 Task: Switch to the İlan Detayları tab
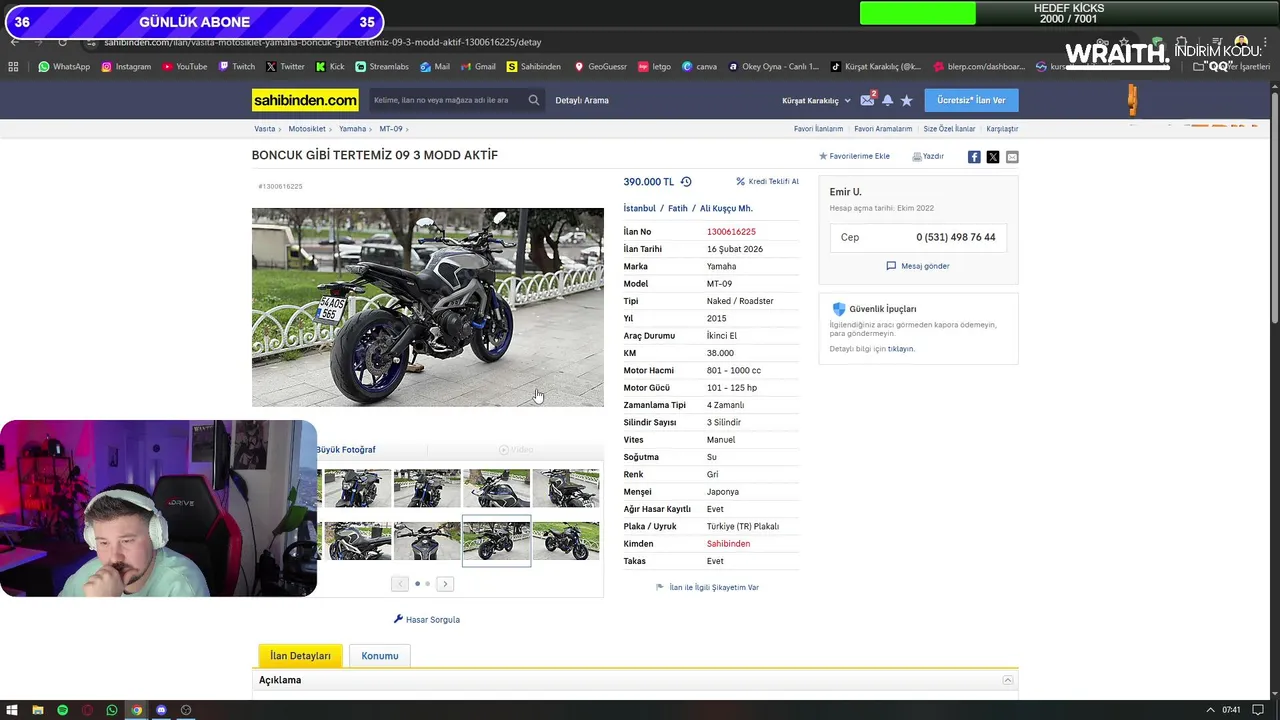coord(300,656)
